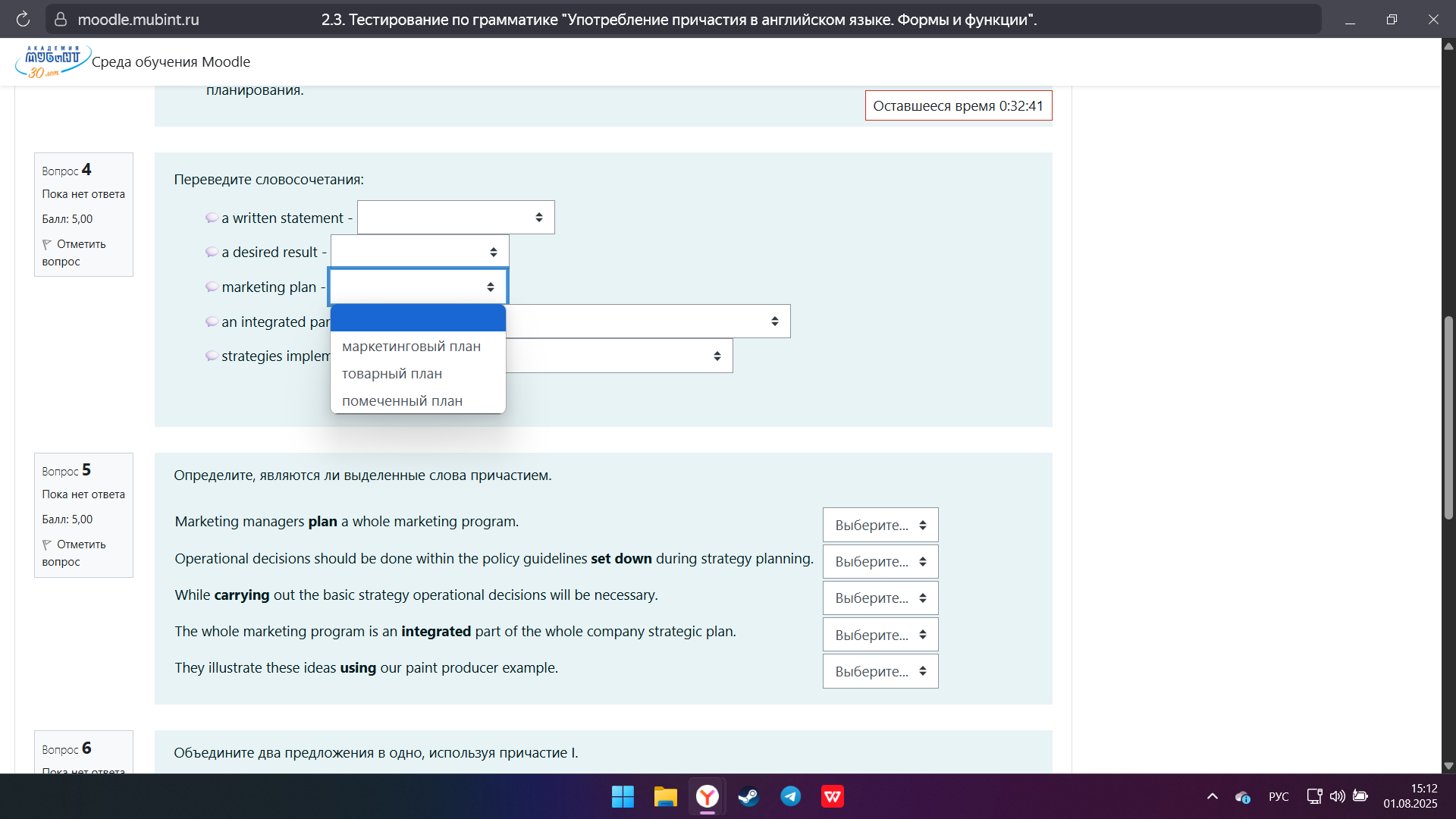Click the MUBiNT academy logo

(x=52, y=61)
